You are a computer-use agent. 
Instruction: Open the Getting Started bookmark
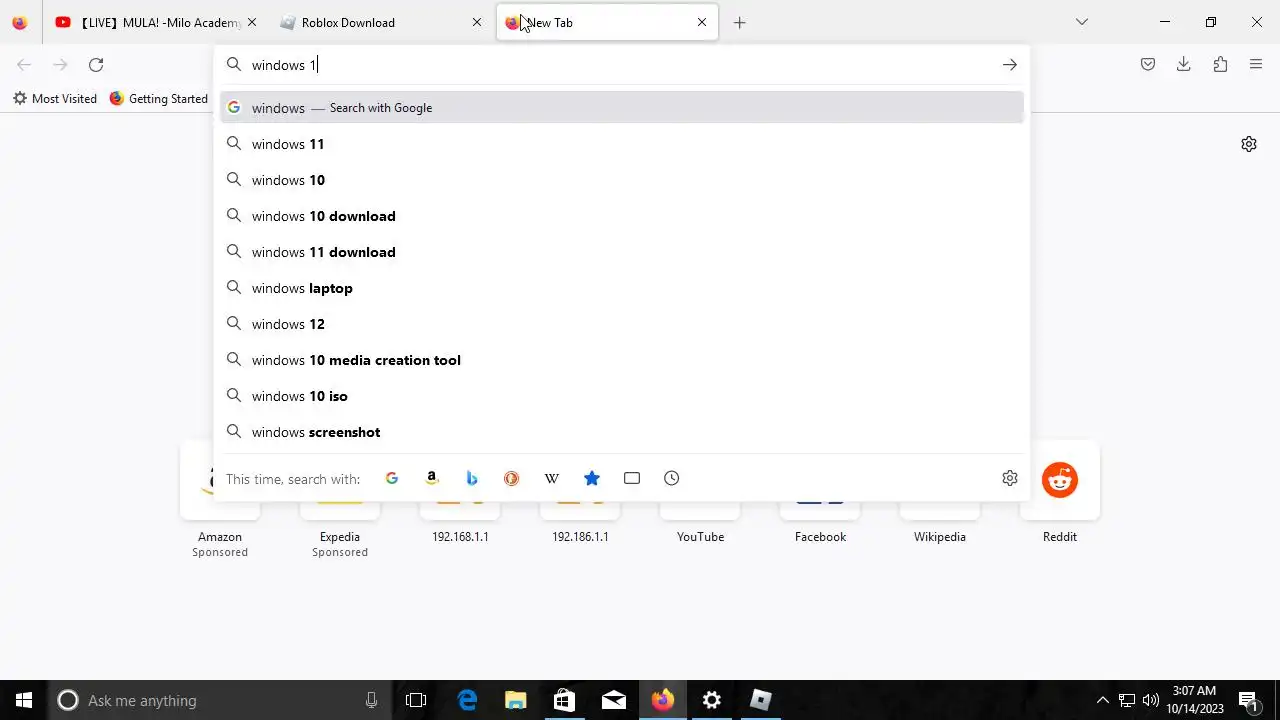coord(159,99)
